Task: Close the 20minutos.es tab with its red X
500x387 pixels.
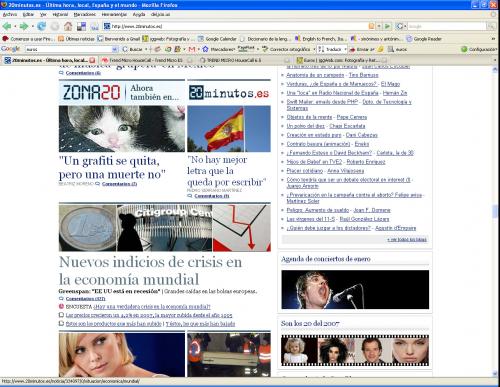Action: point(92,60)
